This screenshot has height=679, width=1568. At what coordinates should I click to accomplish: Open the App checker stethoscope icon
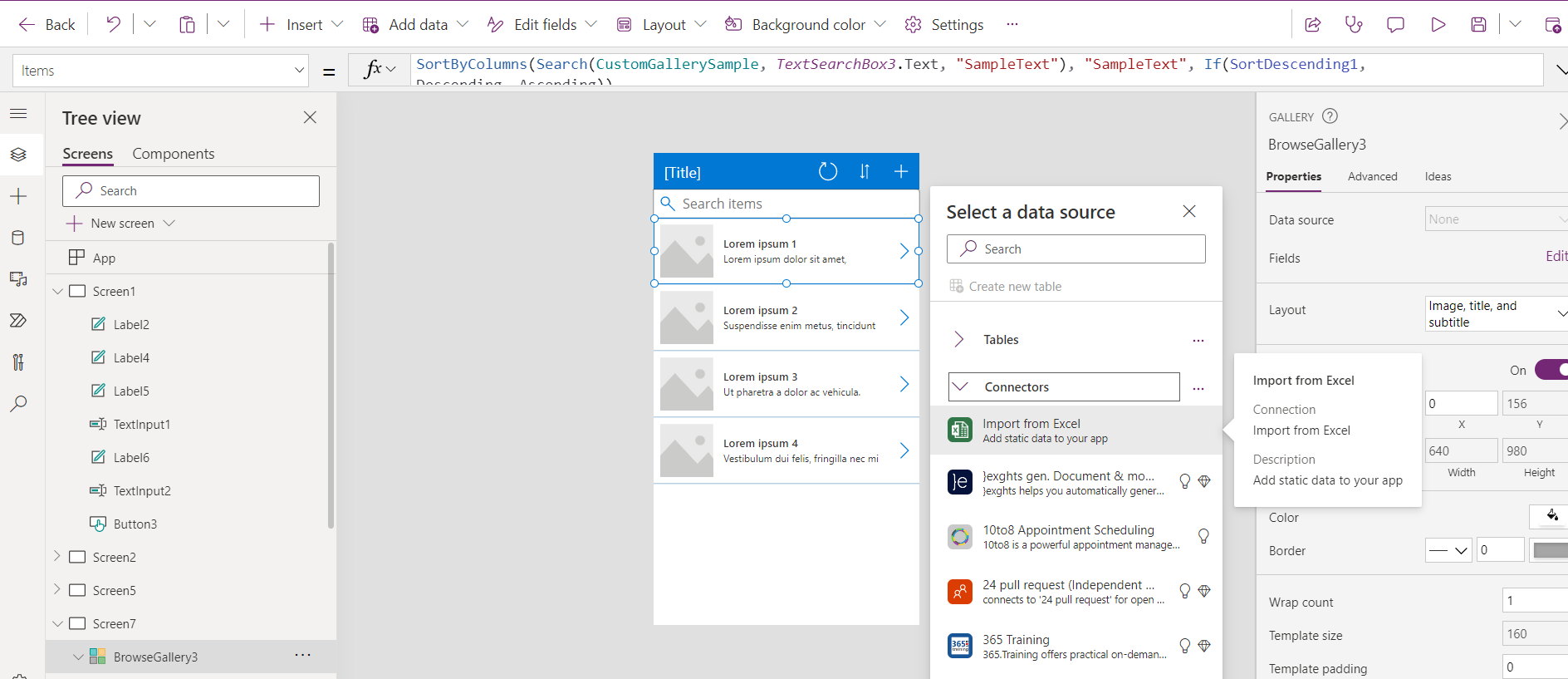click(x=1354, y=25)
